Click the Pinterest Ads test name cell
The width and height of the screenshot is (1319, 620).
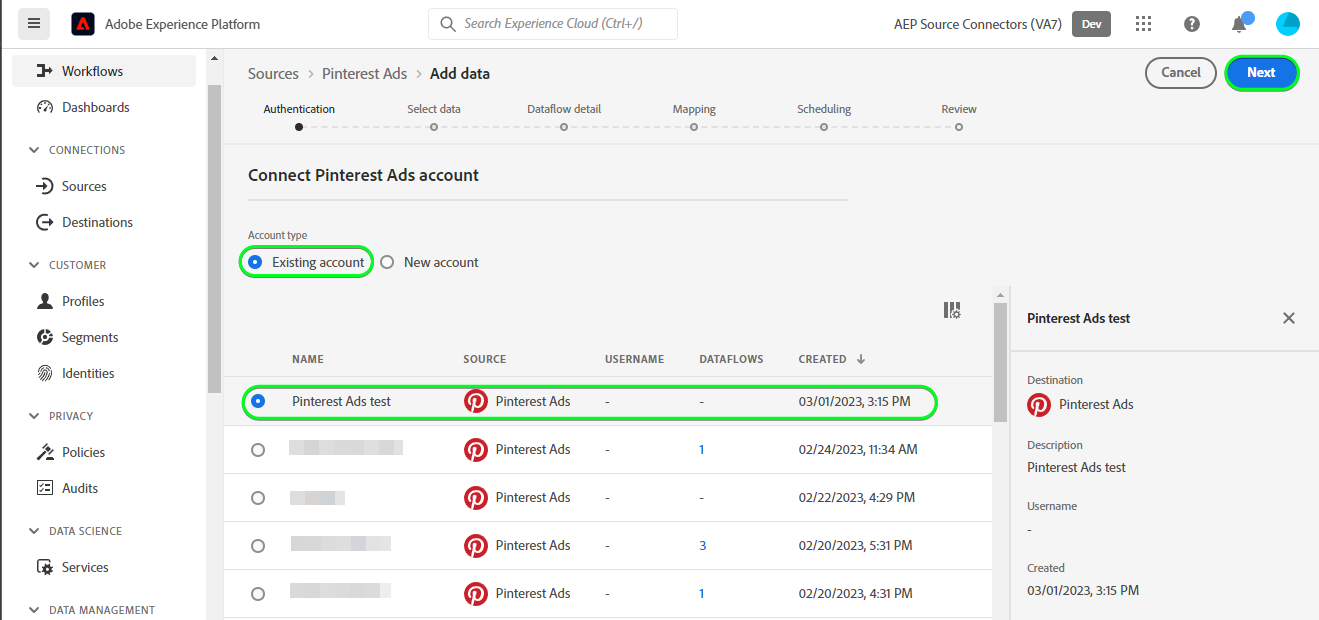342,401
